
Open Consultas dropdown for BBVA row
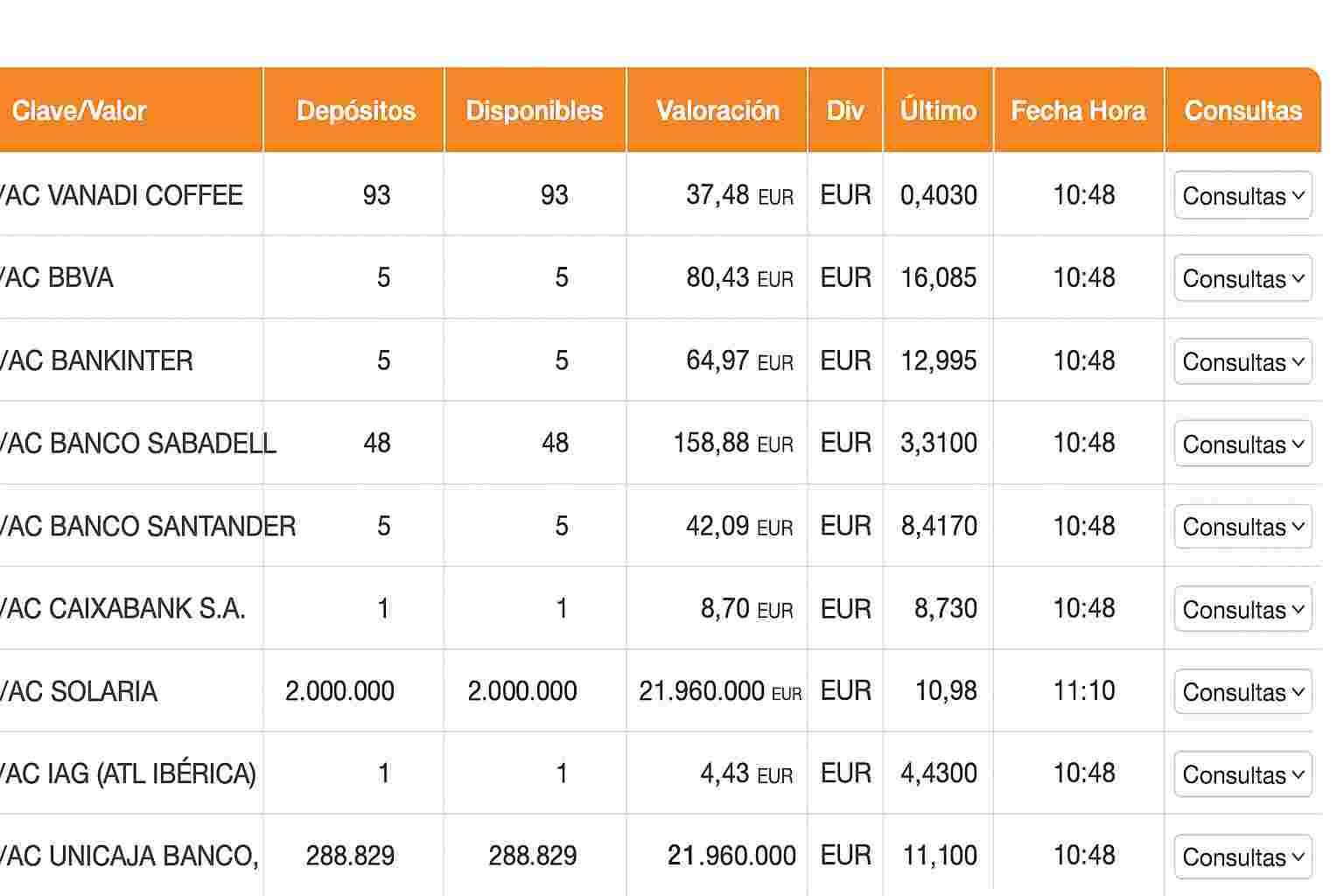tap(1242, 278)
